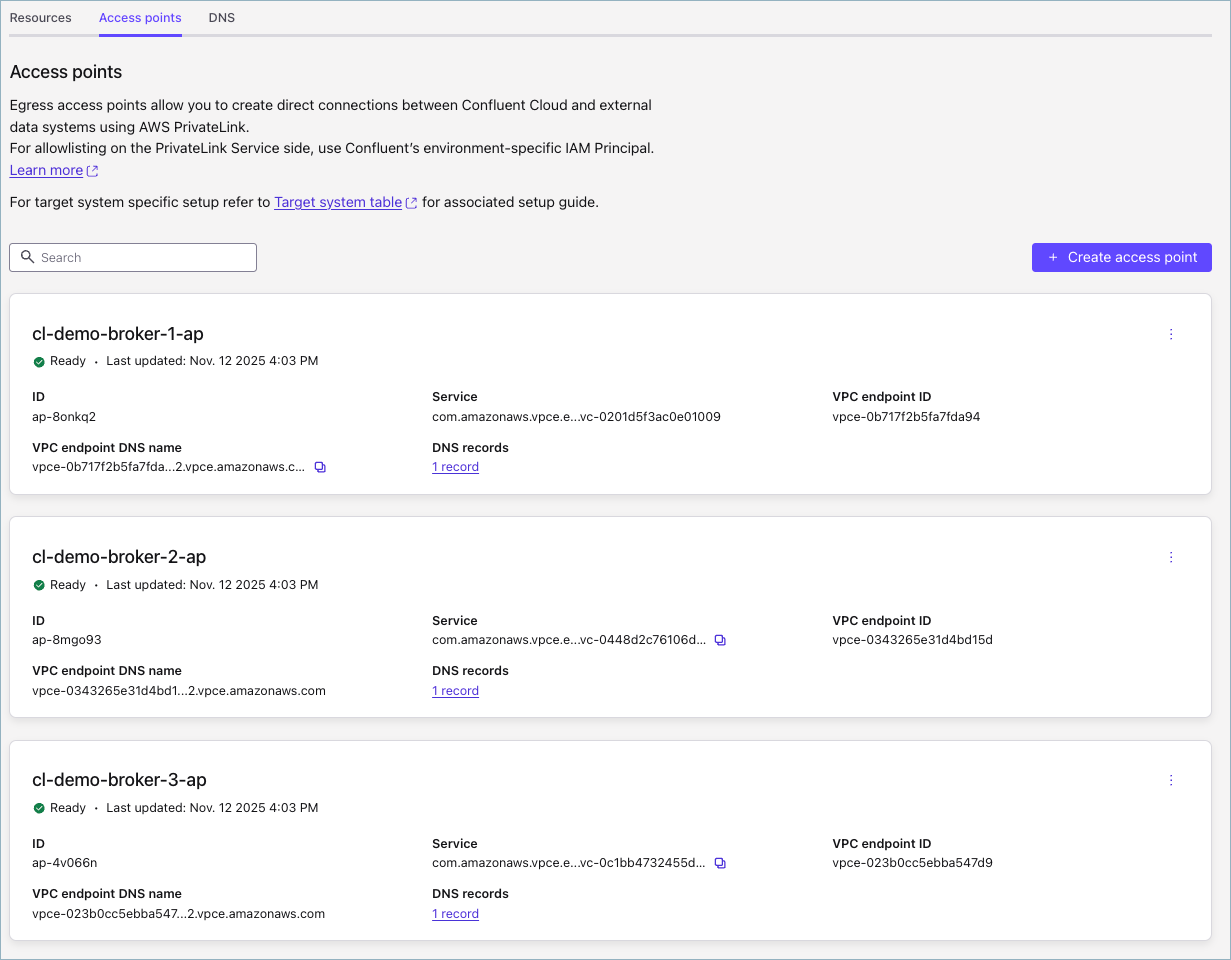Image resolution: width=1231 pixels, height=960 pixels.
Task: Copy the Service name for cl-demo-broker-3-ap
Action: 721,862
